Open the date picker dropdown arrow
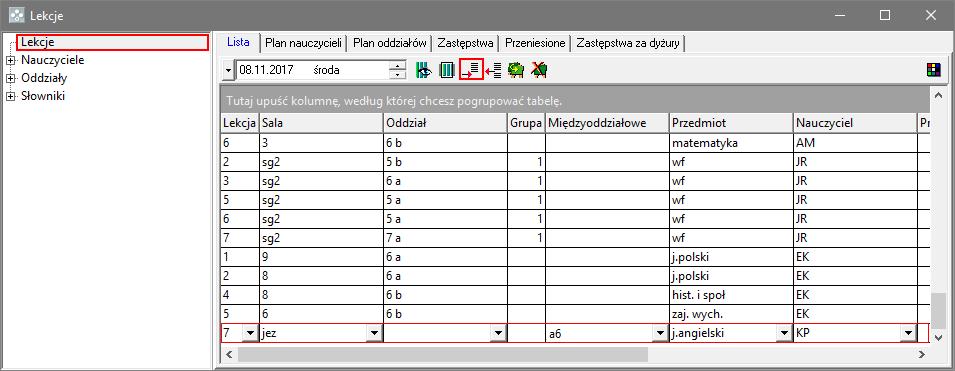955x371 pixels. pyautogui.click(x=228, y=70)
